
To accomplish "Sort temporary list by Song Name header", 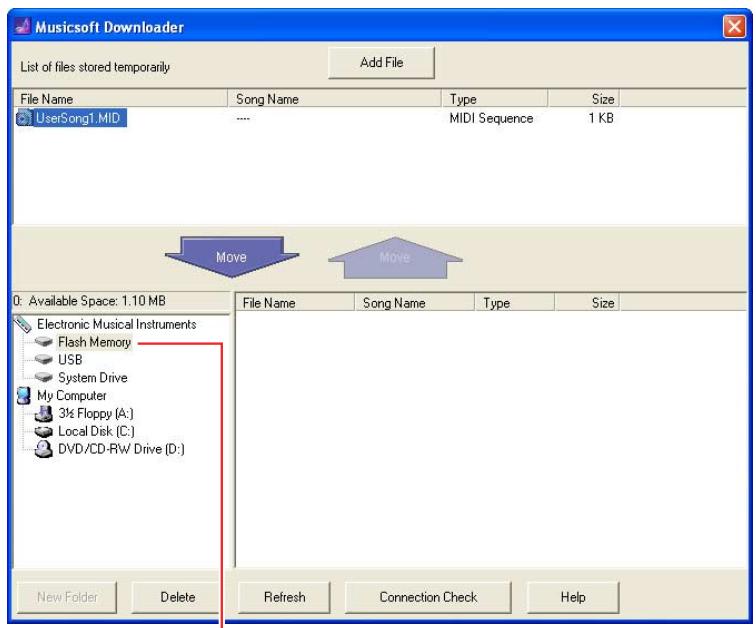I will click(334, 99).
